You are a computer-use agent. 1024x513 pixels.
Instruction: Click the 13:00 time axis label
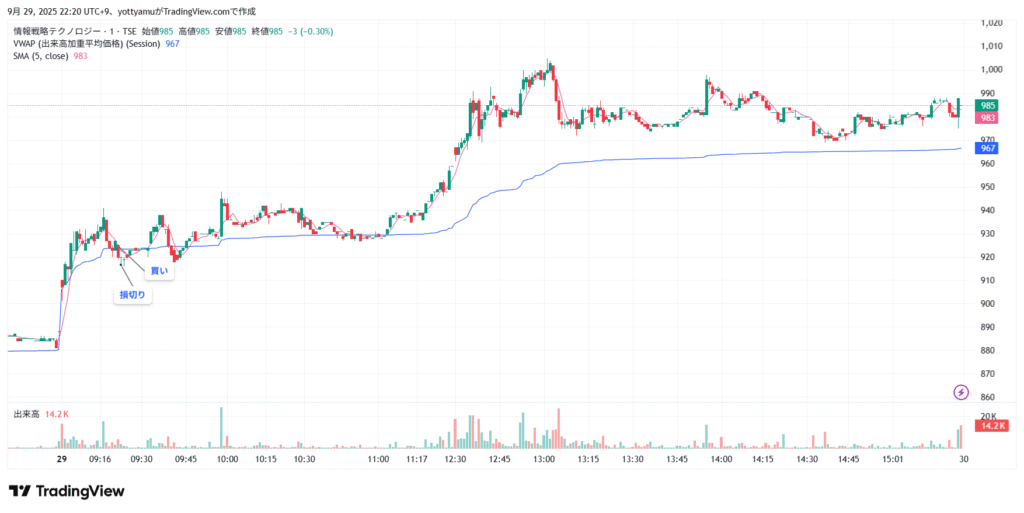[544, 459]
